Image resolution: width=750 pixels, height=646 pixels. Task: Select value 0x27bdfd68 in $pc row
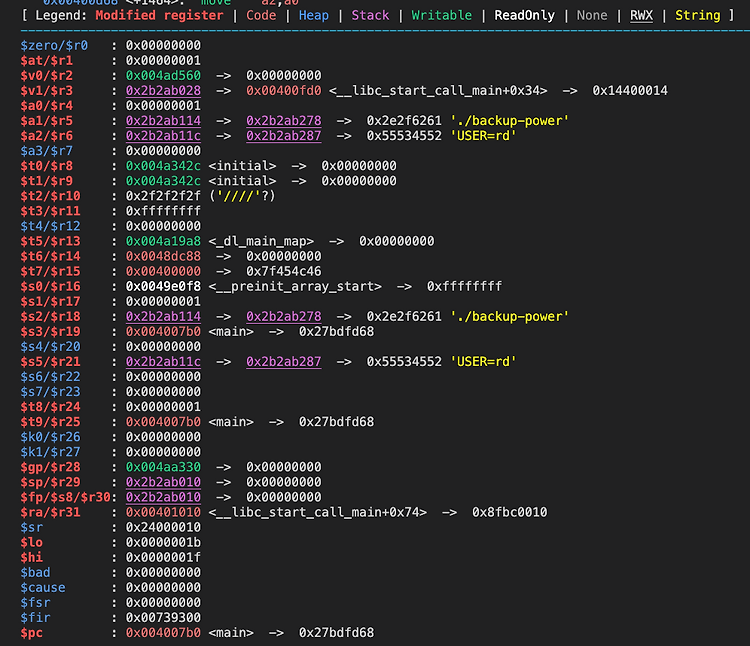(336, 633)
